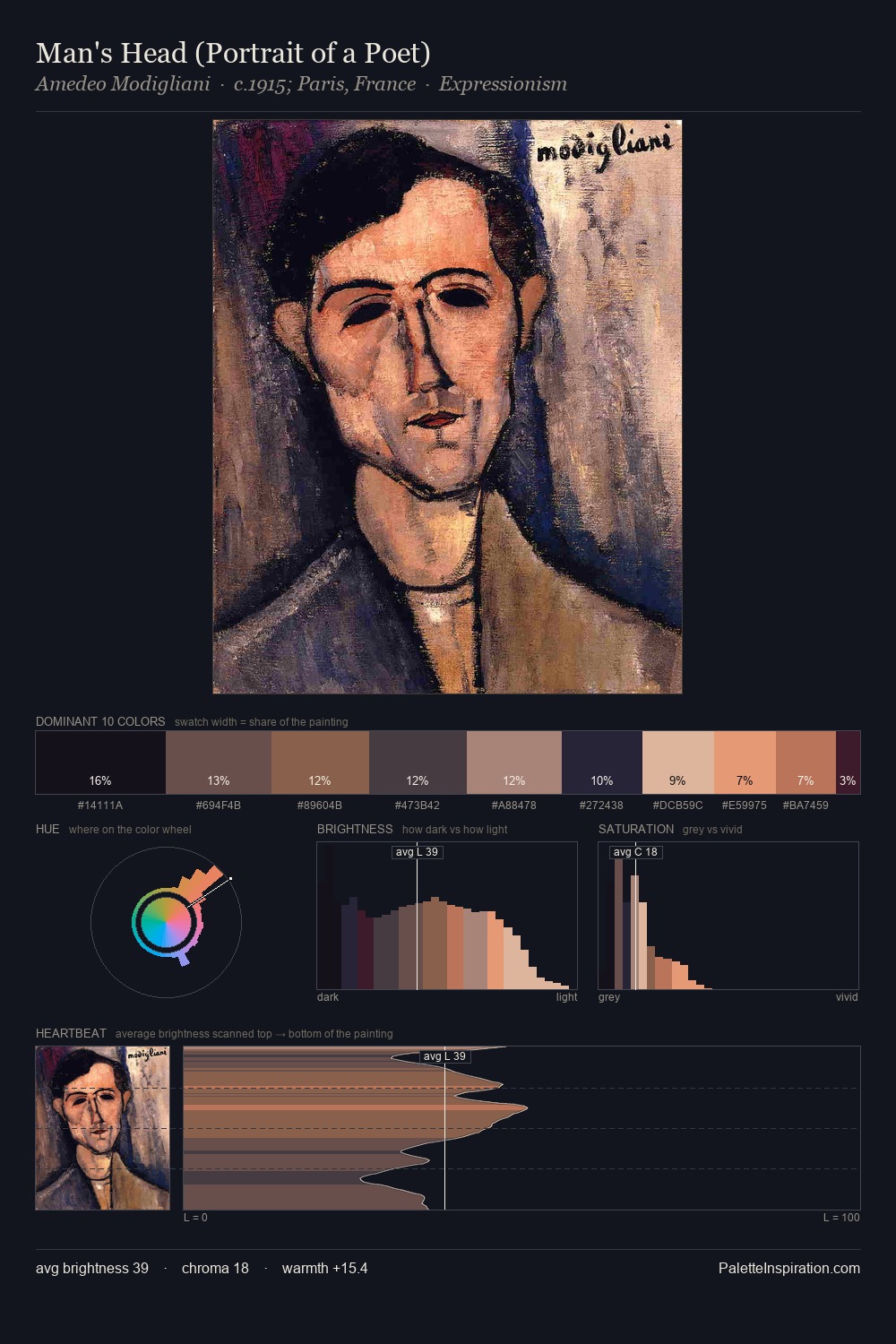Click the heartbeat brightness scan chart
This screenshot has height=1344, width=896.
(x=521, y=1128)
